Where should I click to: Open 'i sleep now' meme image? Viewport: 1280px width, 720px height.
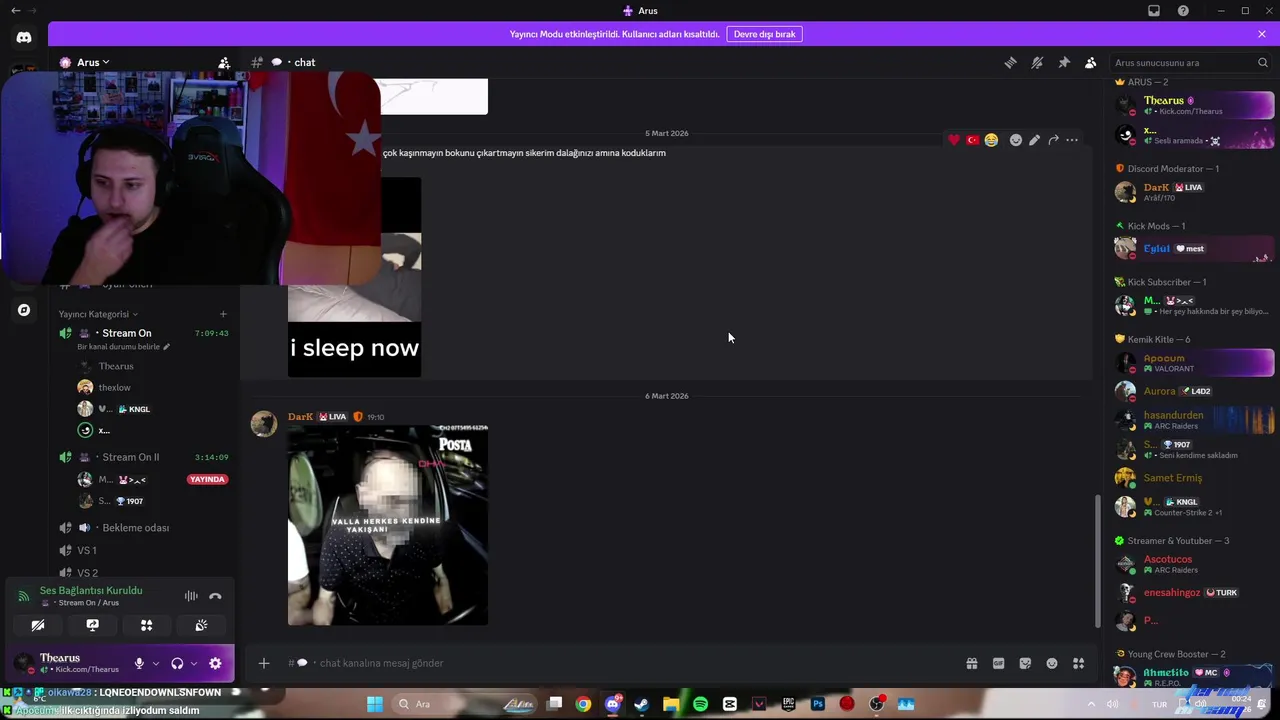(x=354, y=277)
